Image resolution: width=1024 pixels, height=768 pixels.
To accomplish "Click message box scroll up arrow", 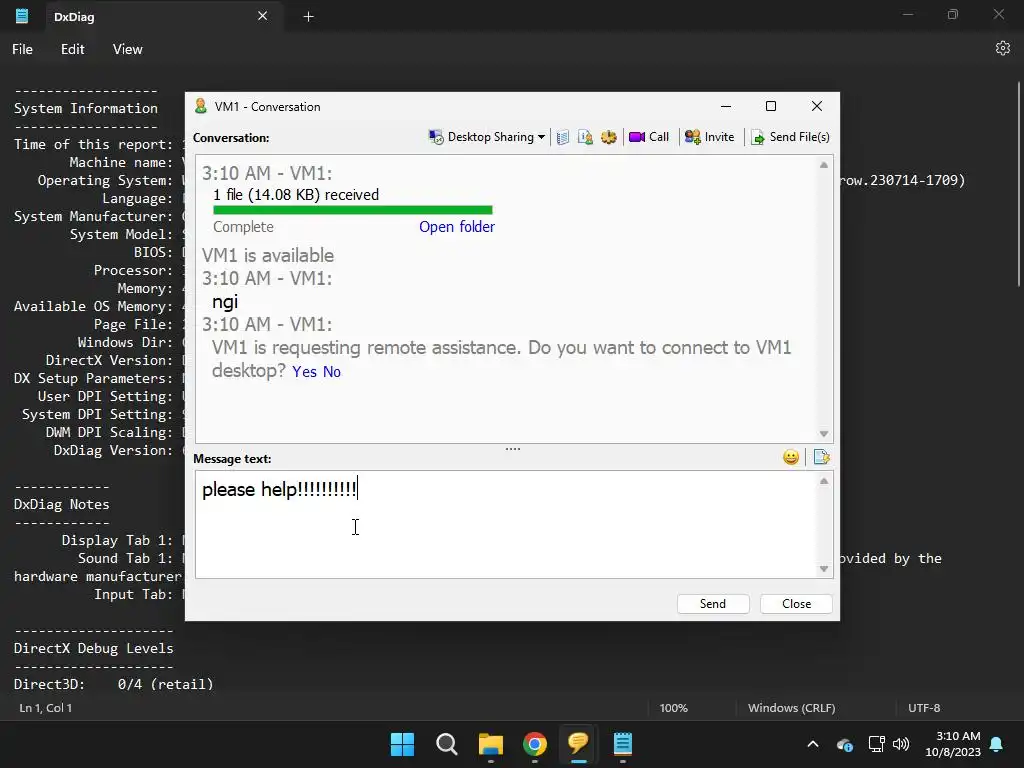I will tap(824, 481).
